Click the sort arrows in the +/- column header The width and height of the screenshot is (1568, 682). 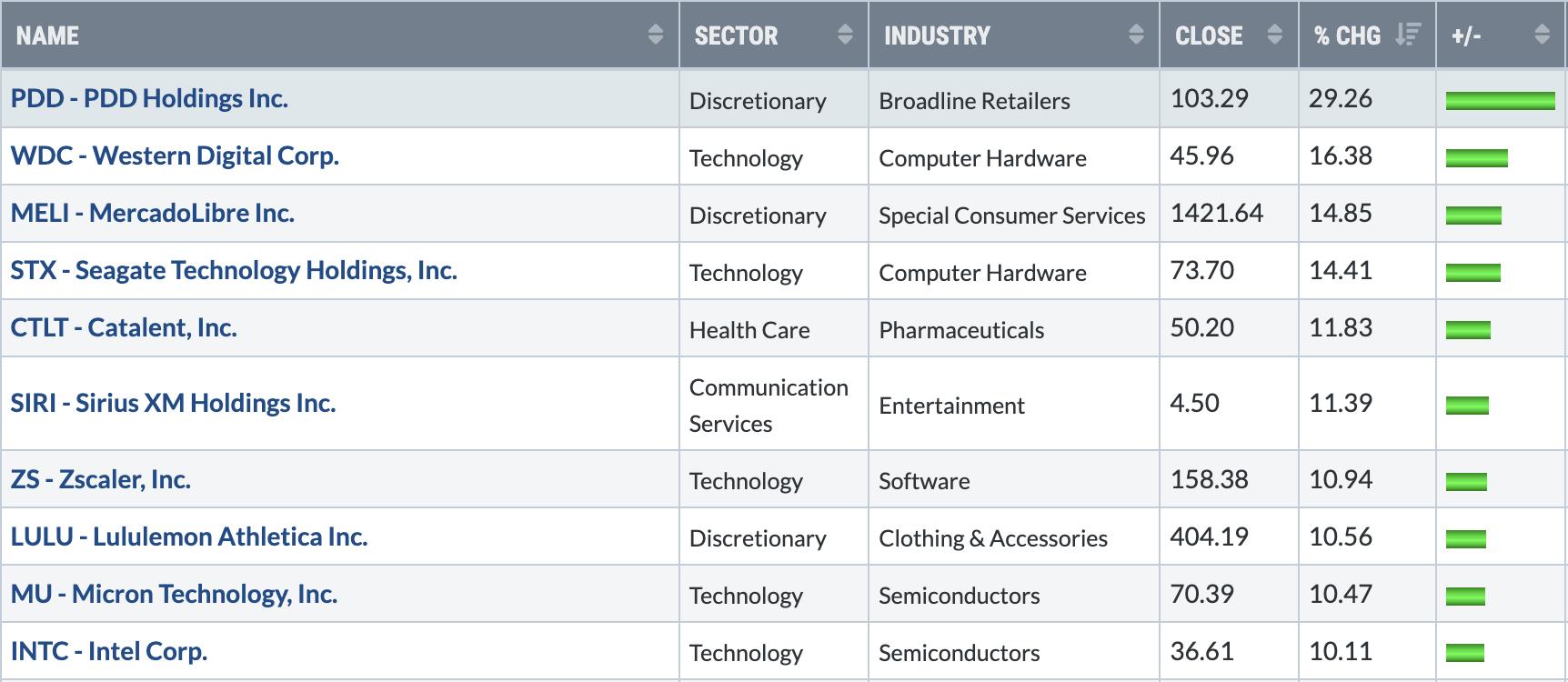click(x=1542, y=35)
